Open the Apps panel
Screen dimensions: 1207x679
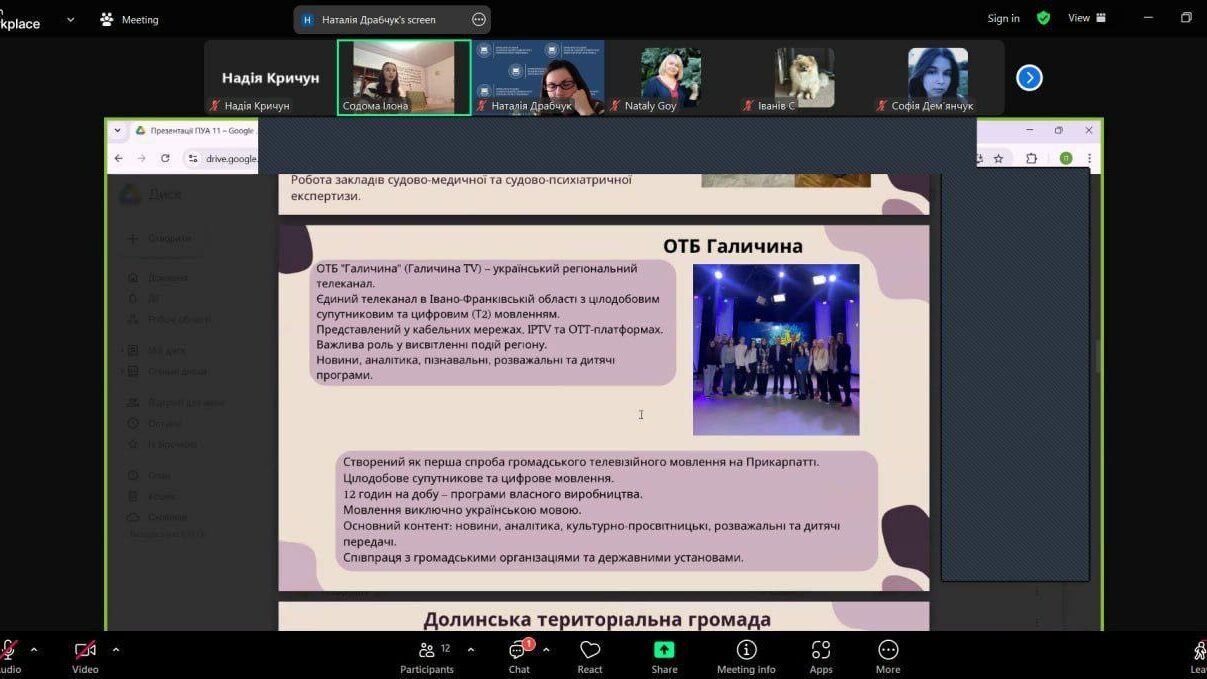(x=821, y=656)
